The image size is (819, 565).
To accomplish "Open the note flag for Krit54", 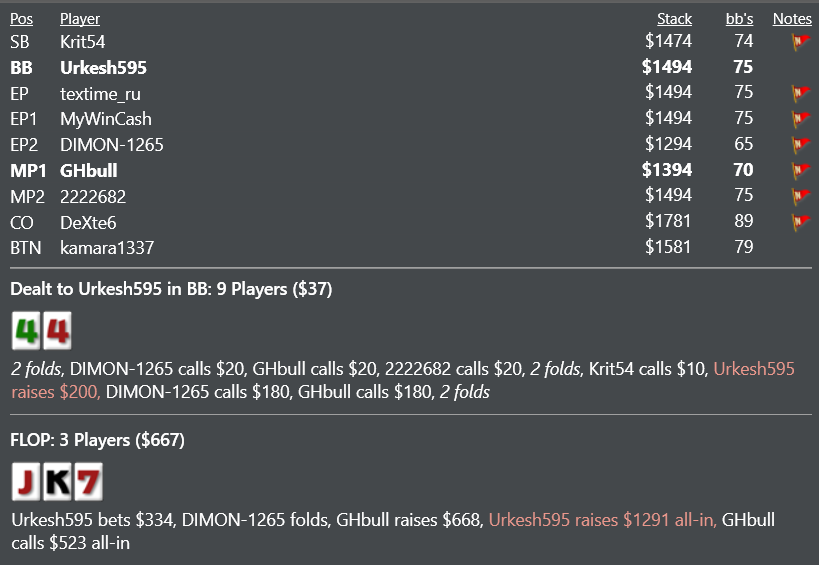I will click(801, 41).
